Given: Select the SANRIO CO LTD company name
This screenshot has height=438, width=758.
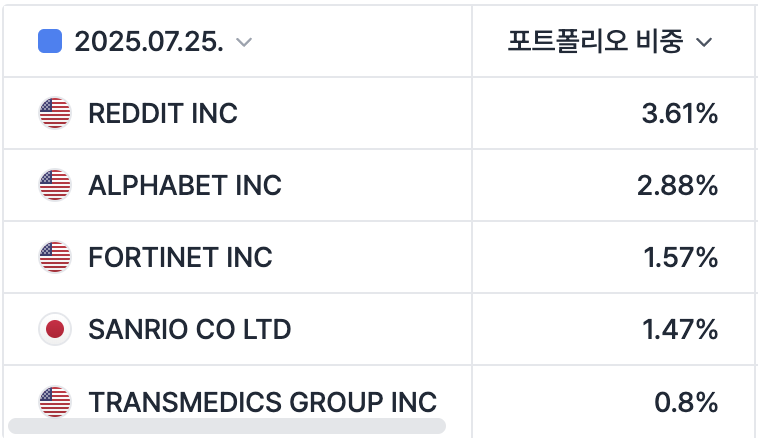Looking at the screenshot, I should click(190, 329).
